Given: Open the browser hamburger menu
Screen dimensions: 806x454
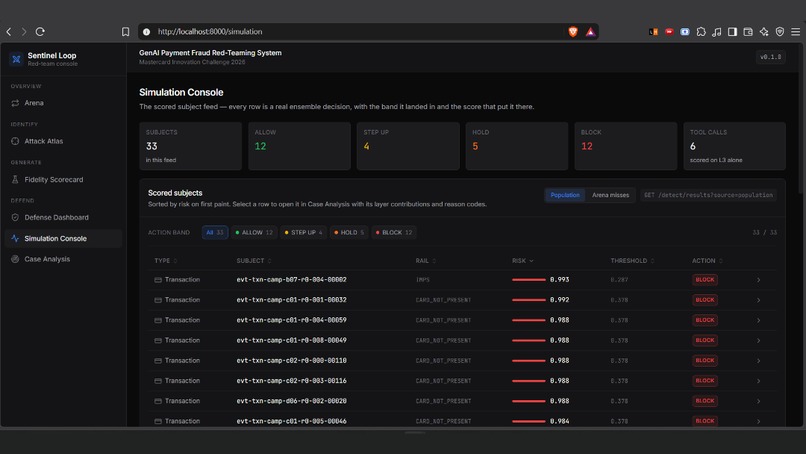Looking at the screenshot, I should [795, 32].
